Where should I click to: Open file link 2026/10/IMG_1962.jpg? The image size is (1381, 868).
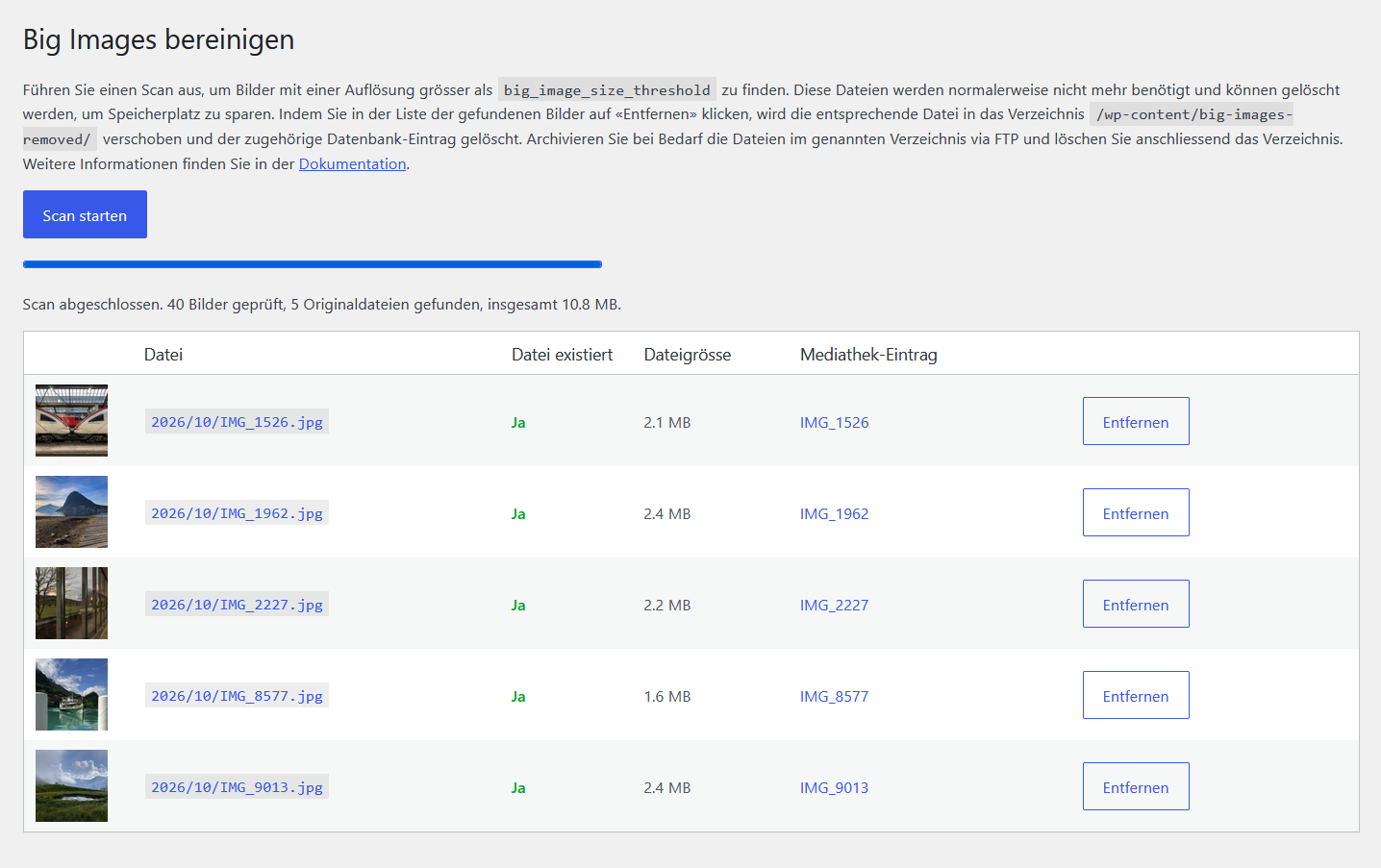pyautogui.click(x=237, y=513)
